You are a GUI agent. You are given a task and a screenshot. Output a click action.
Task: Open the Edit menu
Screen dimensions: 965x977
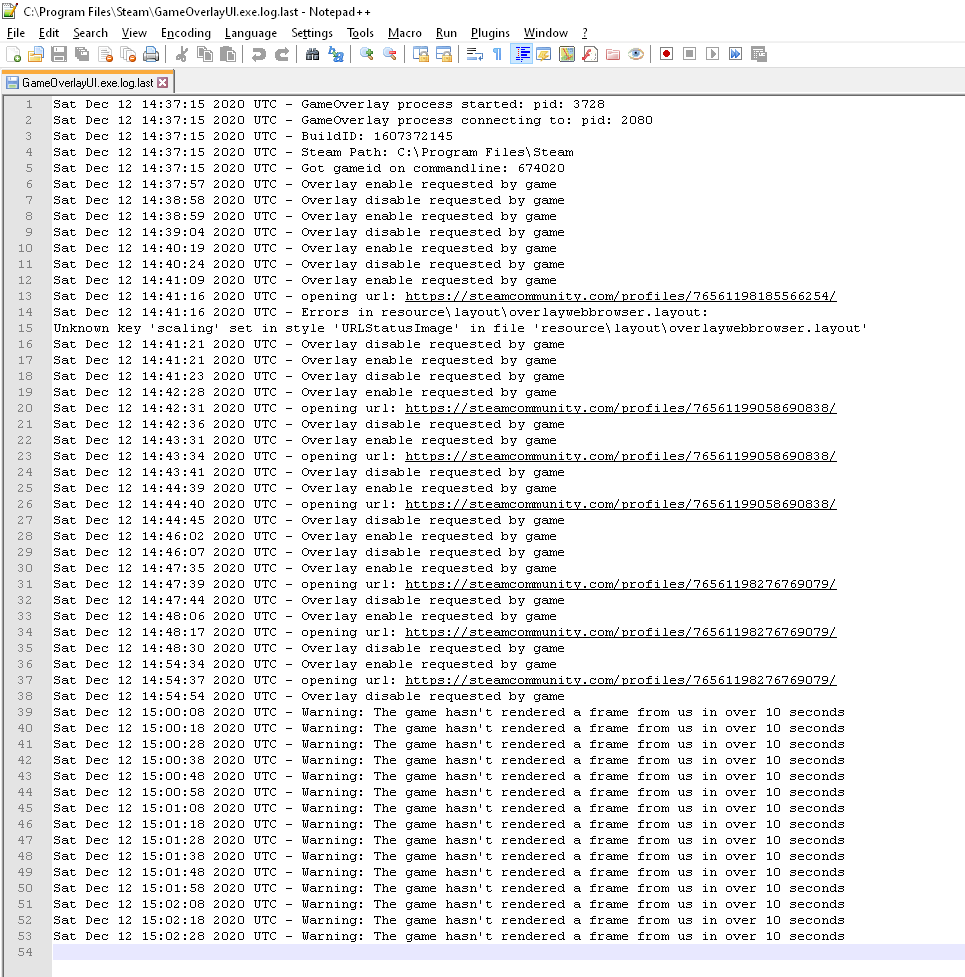[49, 33]
